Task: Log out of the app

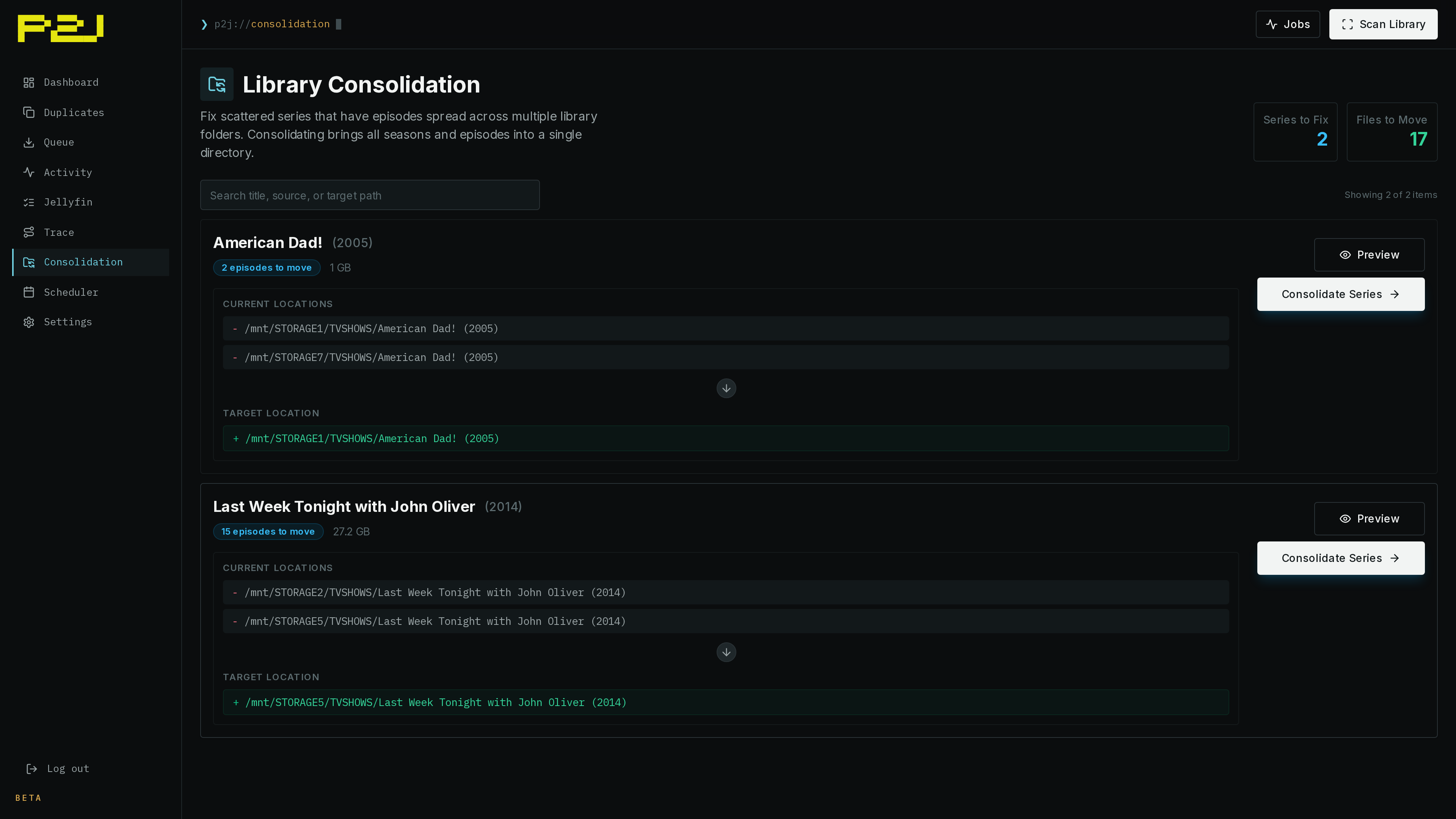Action: tap(57, 769)
